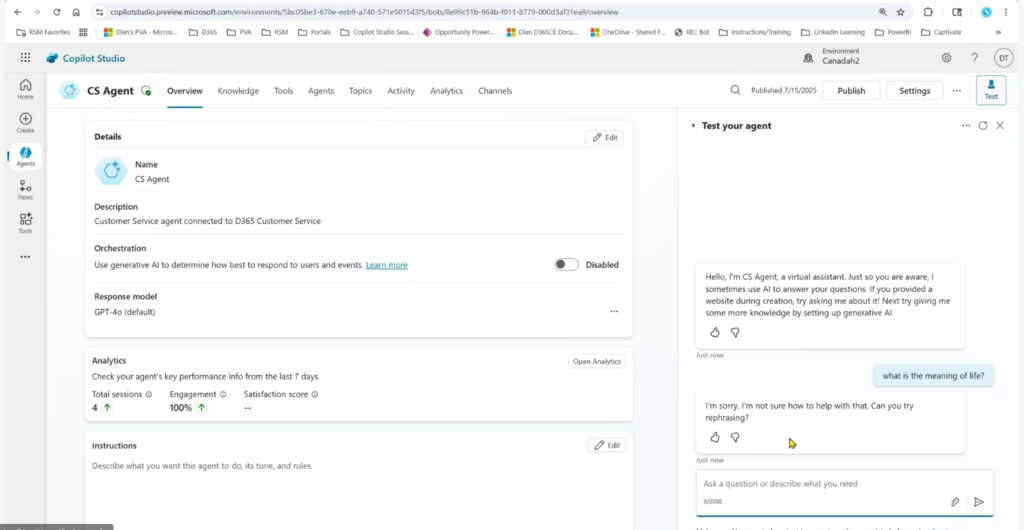Thumbs down the rephrasing reply
This screenshot has height=530, width=1024.
[735, 437]
